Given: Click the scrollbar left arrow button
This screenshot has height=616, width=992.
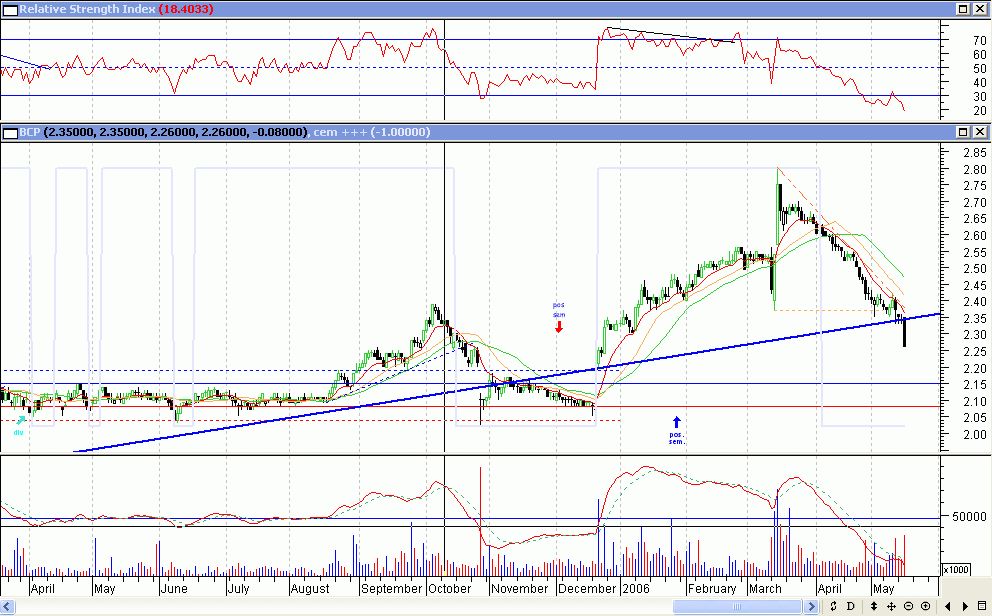Looking at the screenshot, I should [x=8, y=607].
